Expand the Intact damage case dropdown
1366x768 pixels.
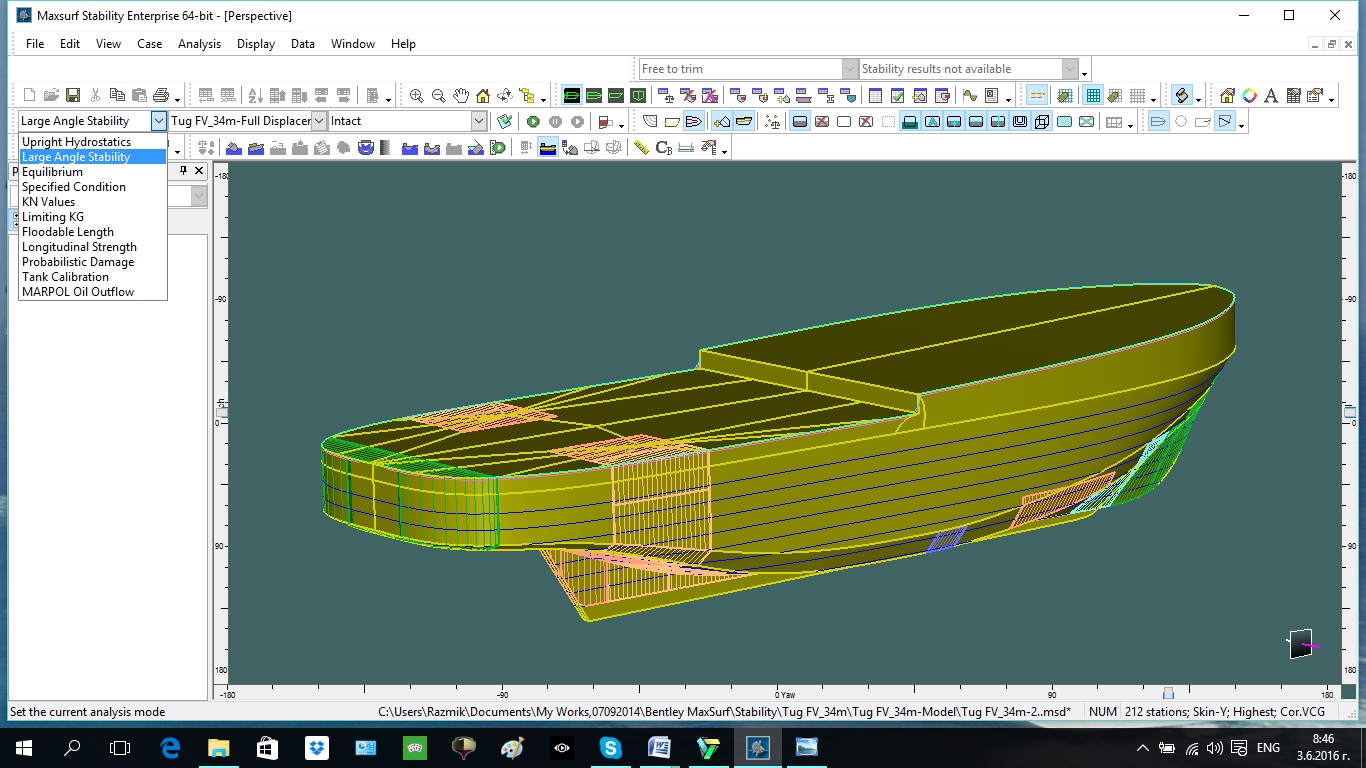[478, 121]
